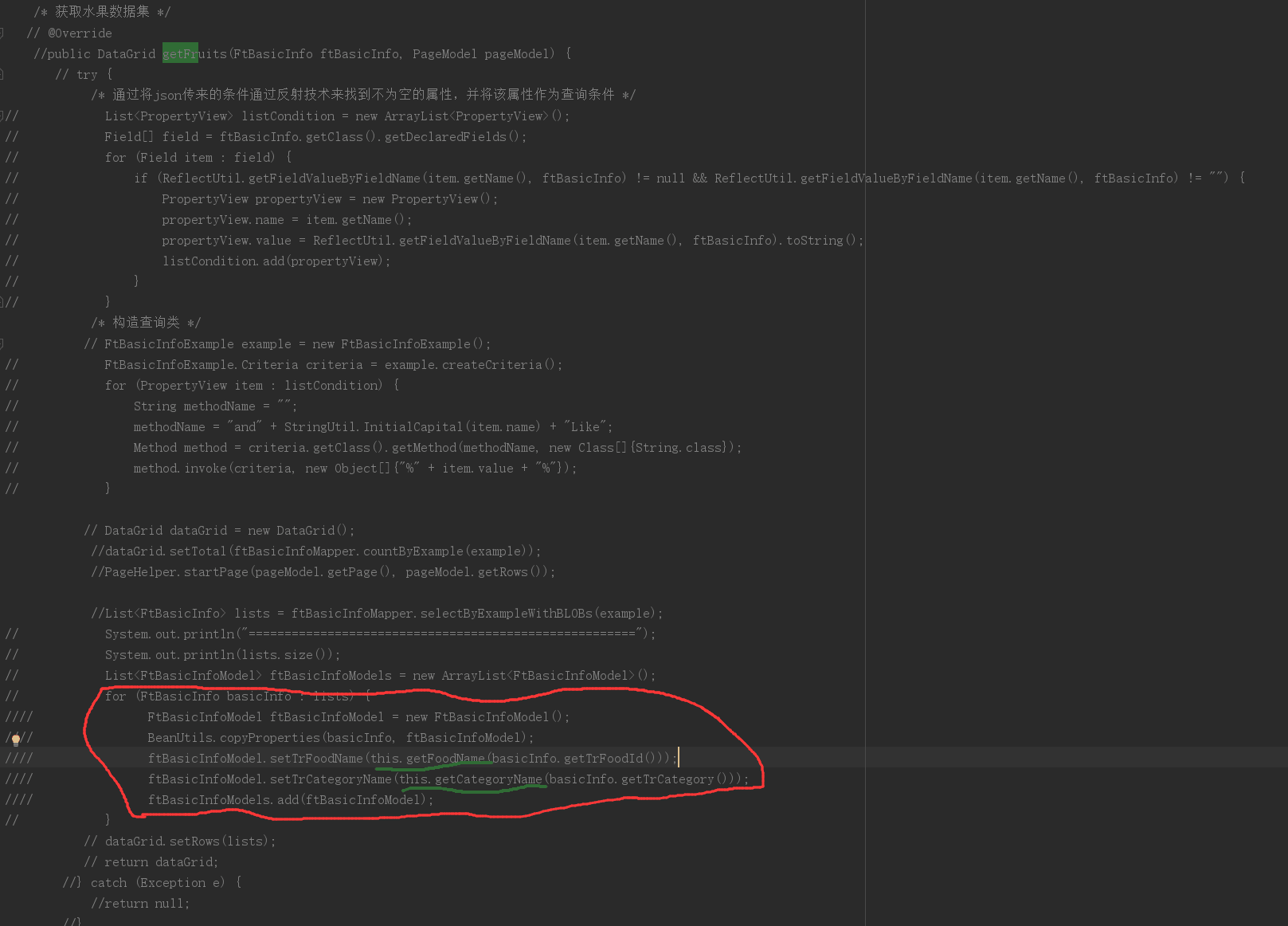The image size is (1288, 926).
Task: Click on listCondition.add(propertyView) statement
Action: (x=276, y=261)
